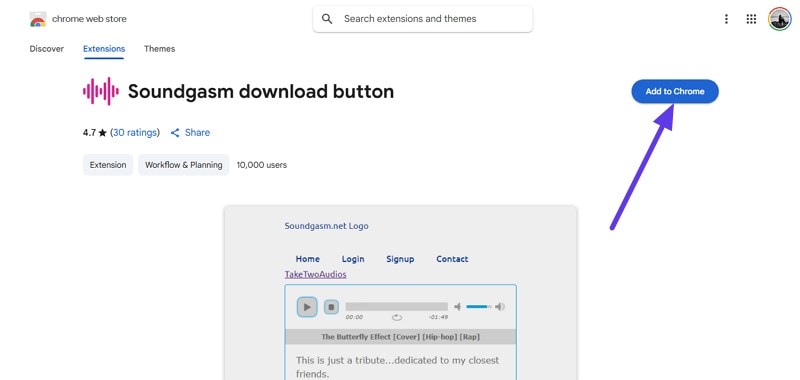800x380 pixels.
Task: Open the TakeTwoAudios link
Action: pyautogui.click(x=315, y=274)
